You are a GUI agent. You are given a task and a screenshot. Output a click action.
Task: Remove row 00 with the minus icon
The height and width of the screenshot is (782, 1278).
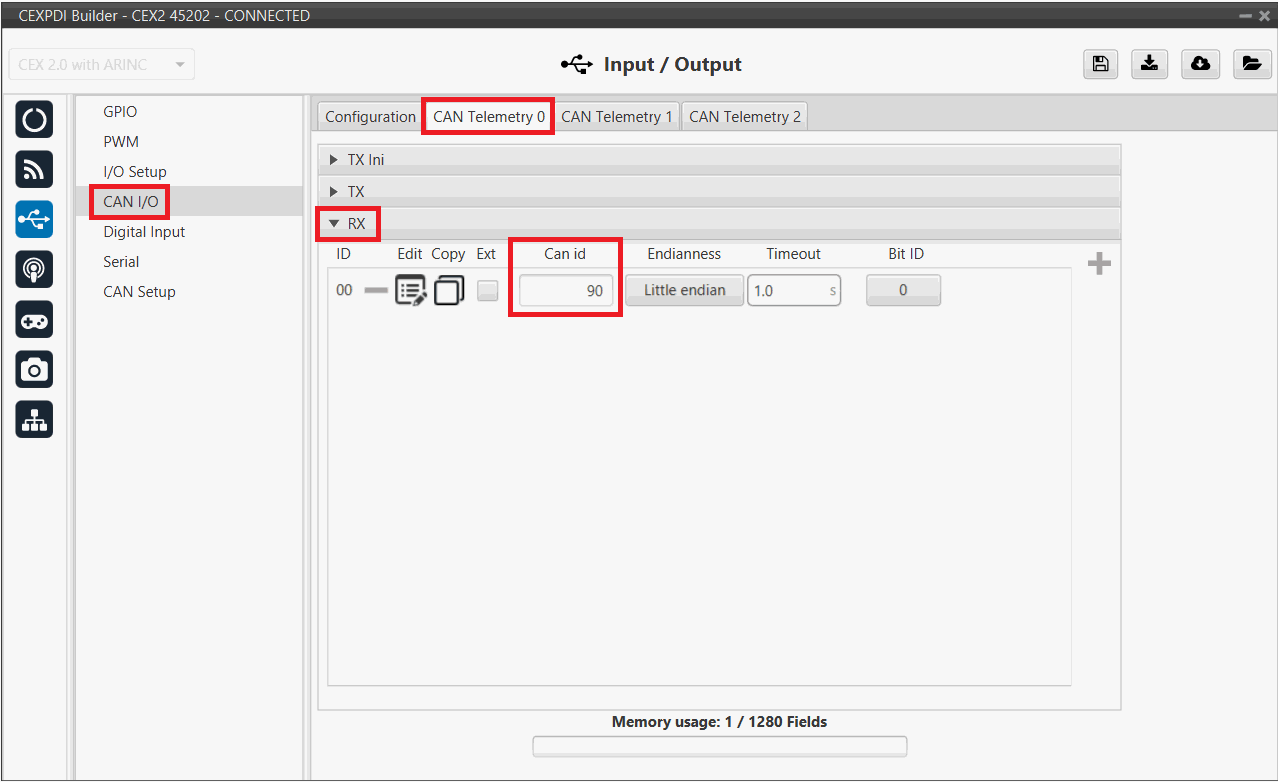(x=376, y=291)
